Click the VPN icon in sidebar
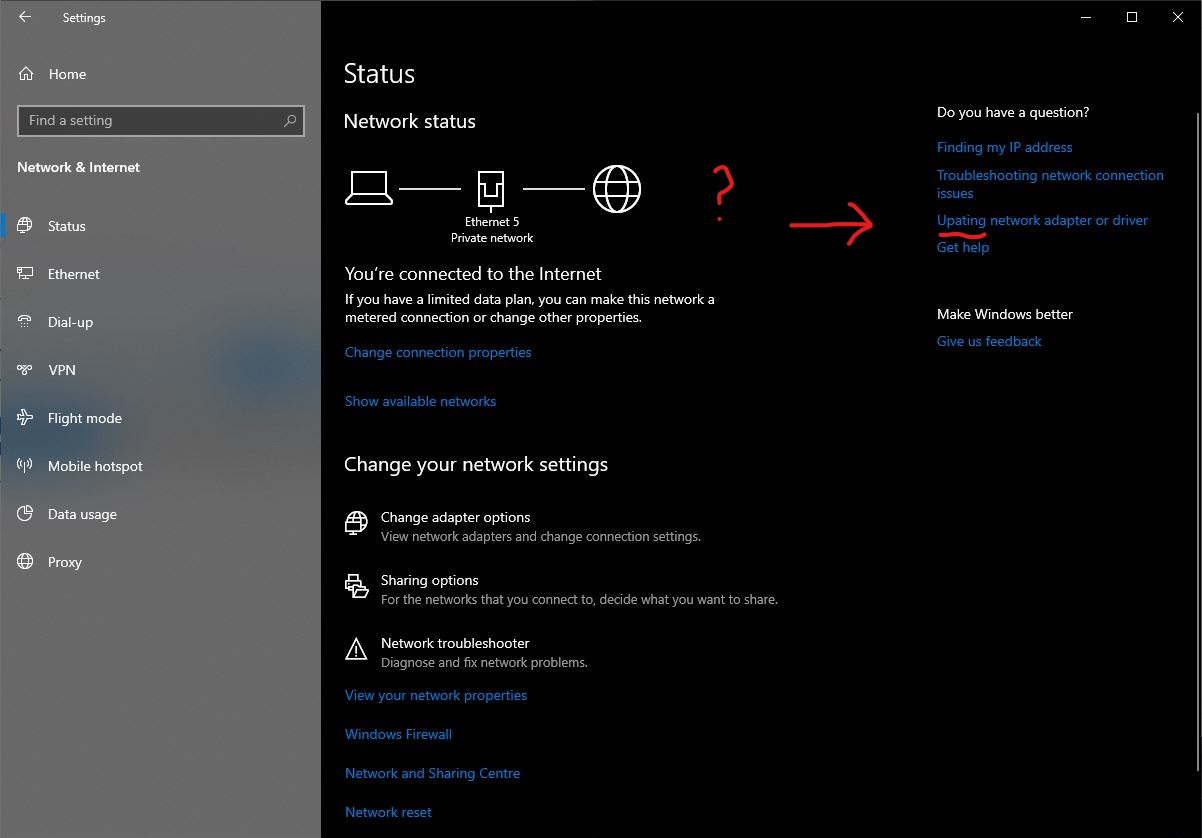The width and height of the screenshot is (1202, 838). pos(26,370)
